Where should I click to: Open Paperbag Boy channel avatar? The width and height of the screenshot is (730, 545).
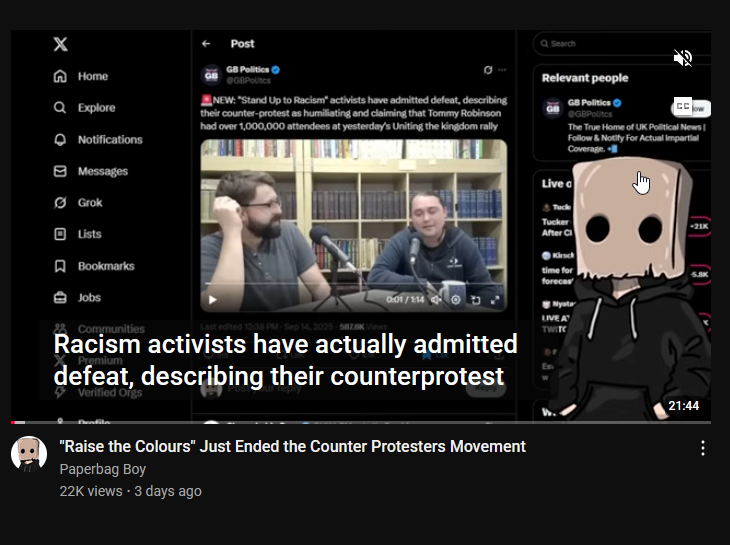[x=29, y=454]
